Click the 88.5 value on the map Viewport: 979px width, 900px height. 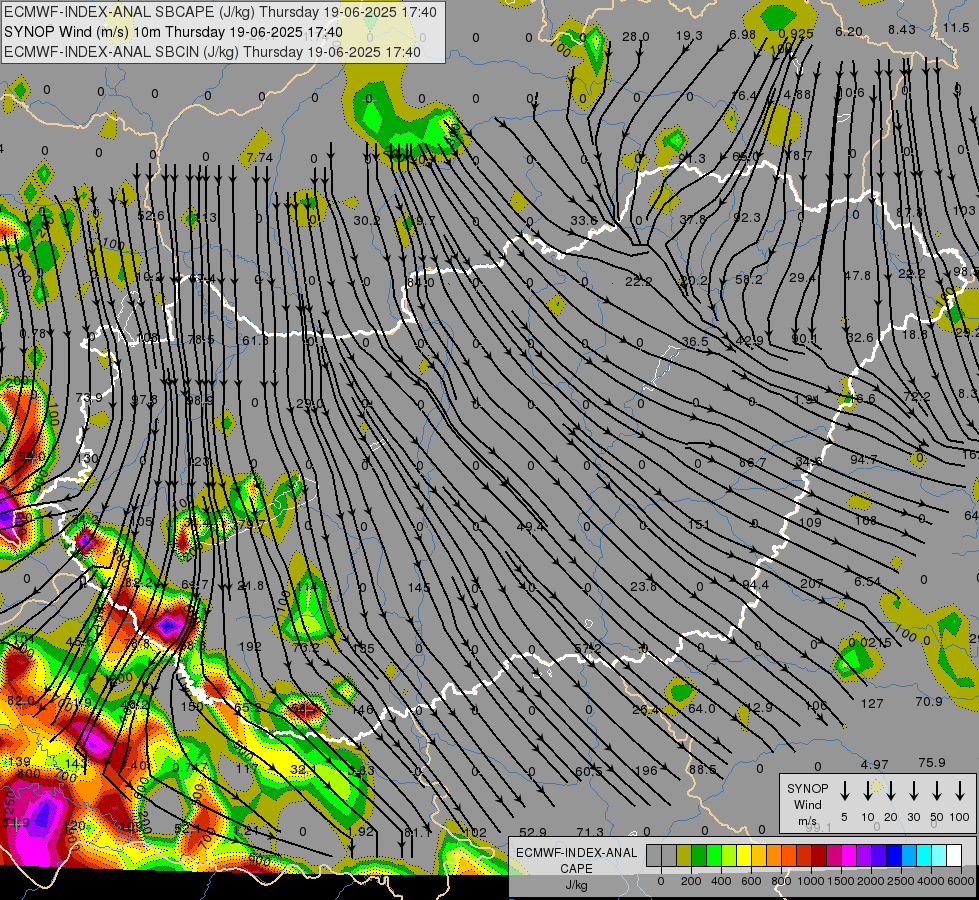(702, 769)
